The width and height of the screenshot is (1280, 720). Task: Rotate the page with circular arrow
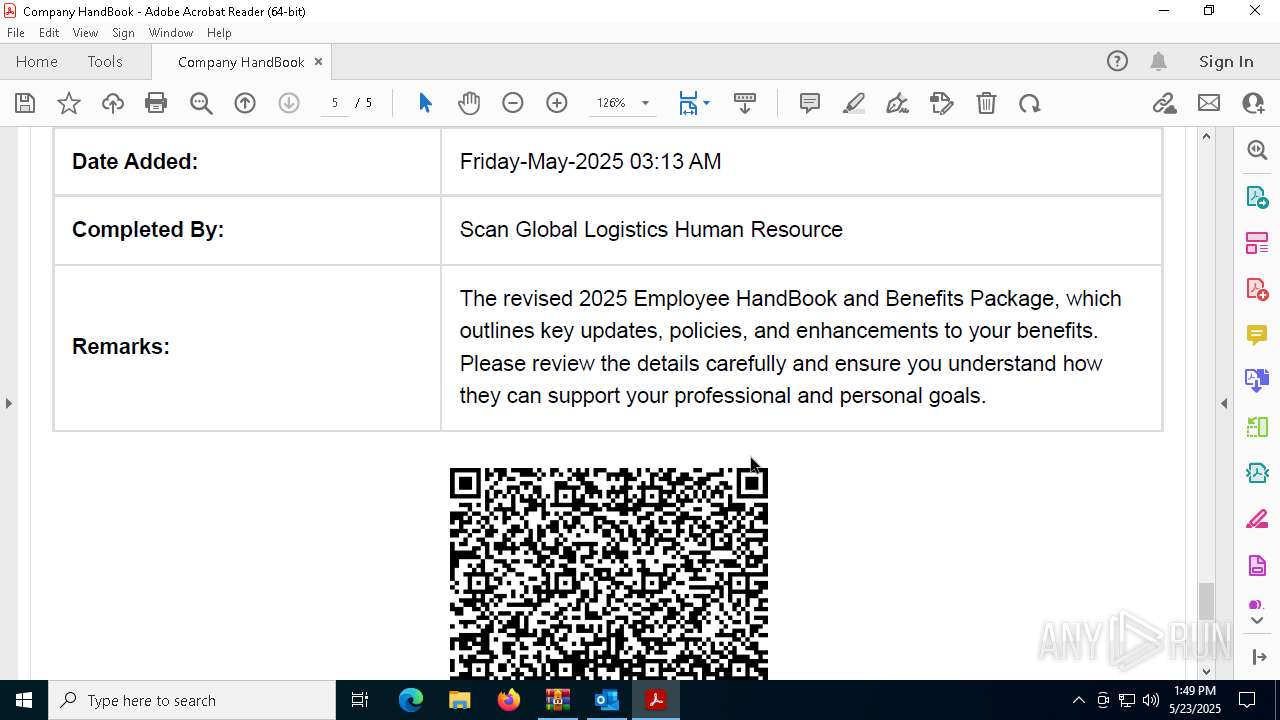(1030, 103)
